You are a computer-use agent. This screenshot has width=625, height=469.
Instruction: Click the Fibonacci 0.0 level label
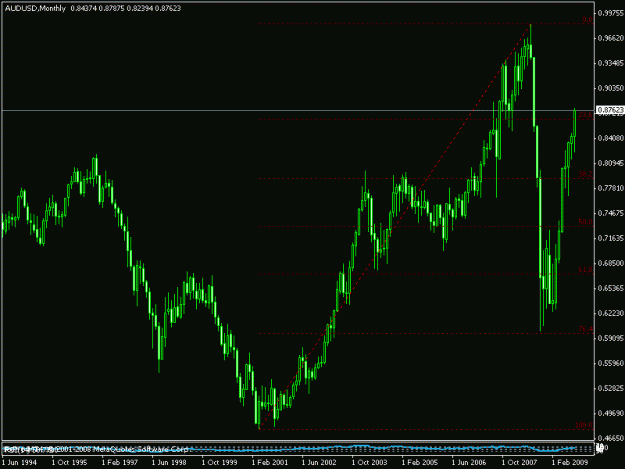pyautogui.click(x=588, y=20)
